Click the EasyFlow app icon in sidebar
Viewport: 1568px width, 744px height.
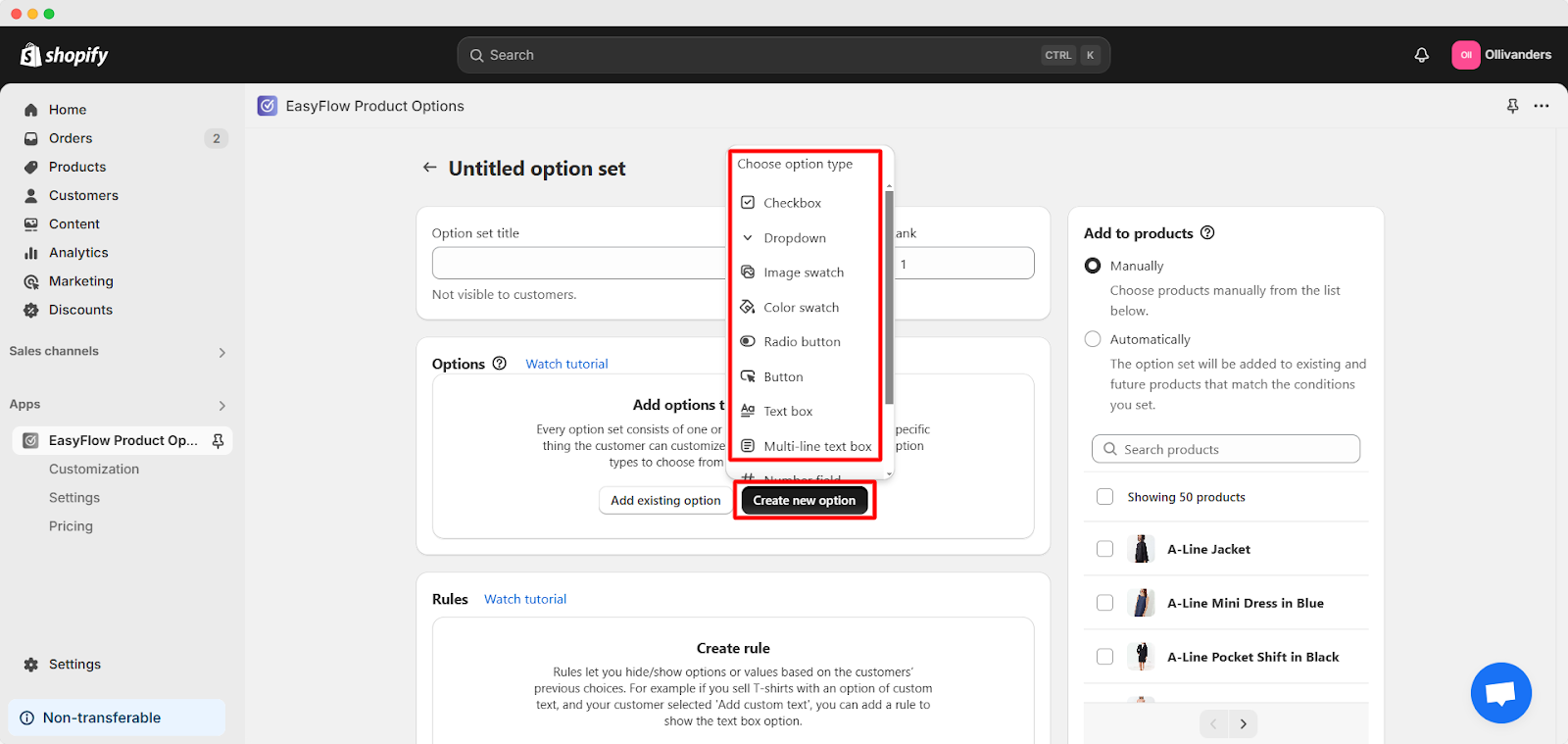(x=31, y=440)
